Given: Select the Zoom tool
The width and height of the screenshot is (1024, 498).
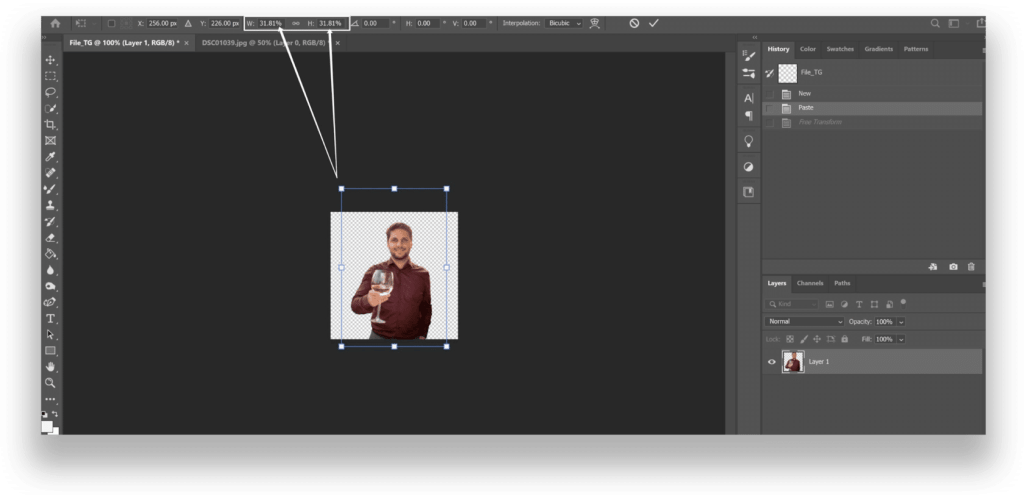Looking at the screenshot, I should tap(50, 383).
